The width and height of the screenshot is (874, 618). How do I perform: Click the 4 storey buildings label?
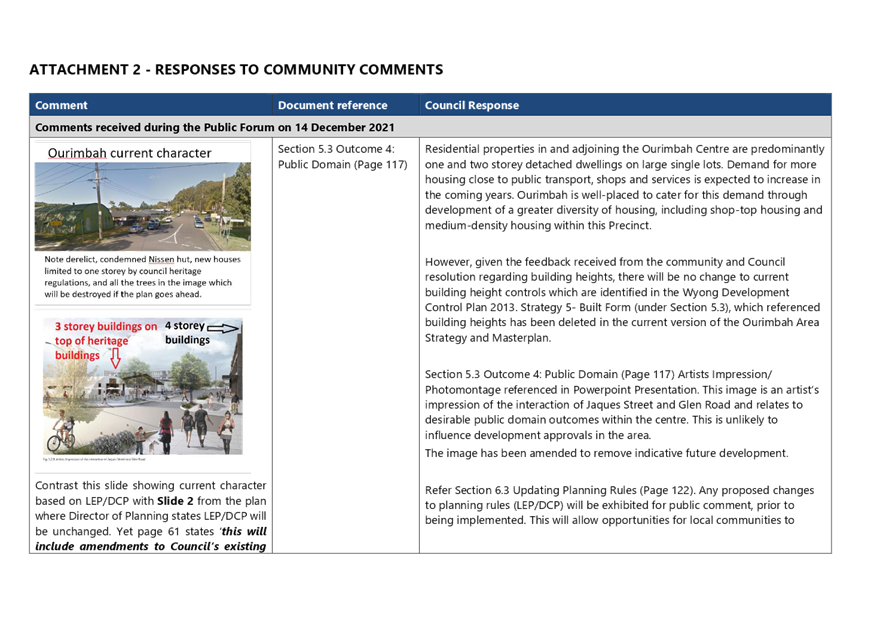[x=187, y=333]
